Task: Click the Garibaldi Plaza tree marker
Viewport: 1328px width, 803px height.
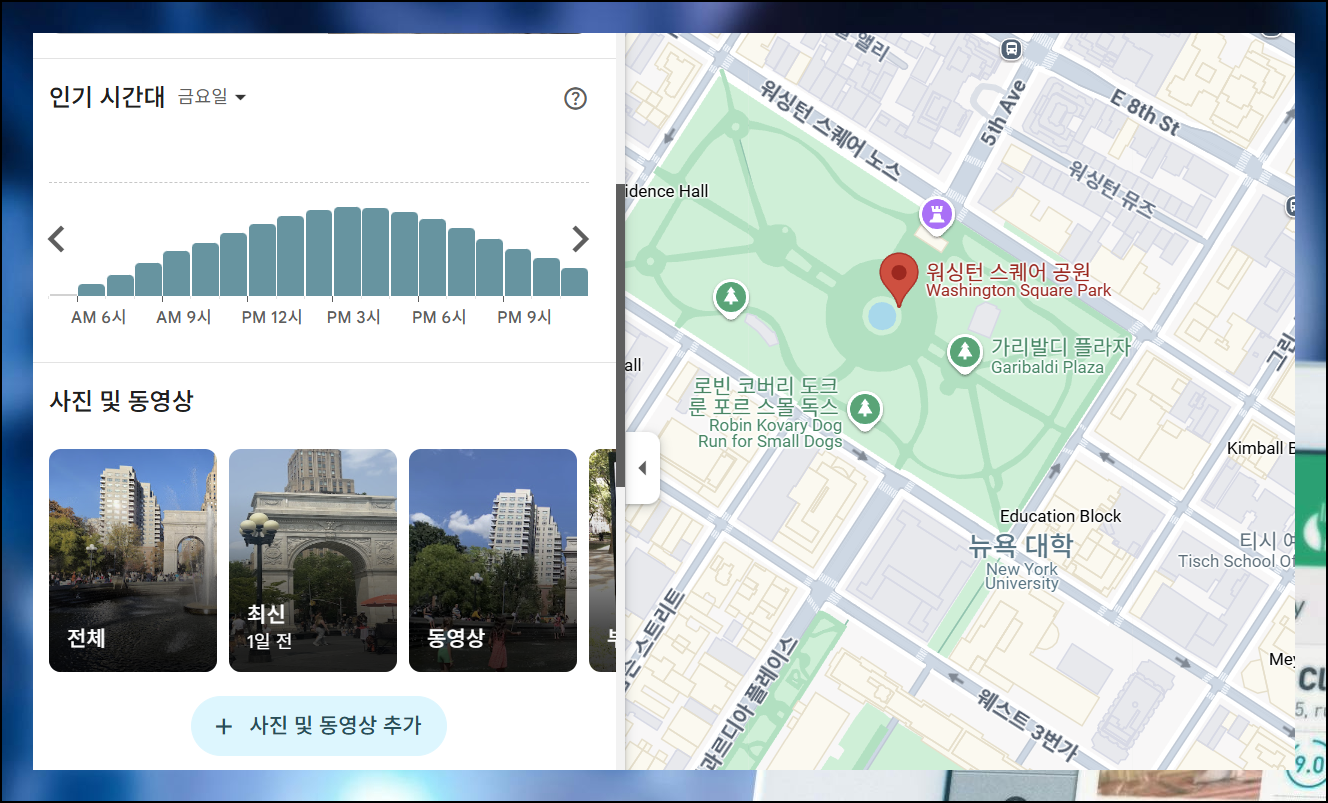Action: (965, 353)
